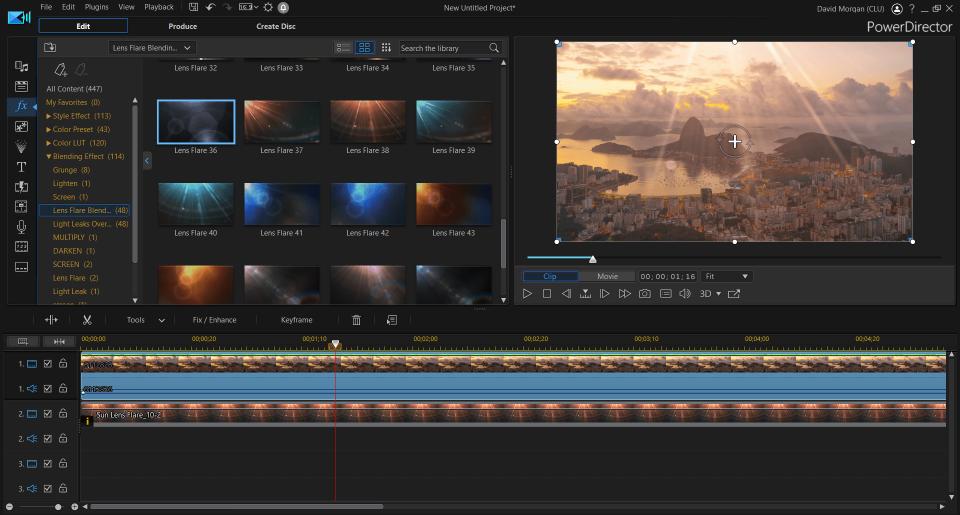
Task: Select Light Leaks Overlay category
Action: click(x=90, y=224)
